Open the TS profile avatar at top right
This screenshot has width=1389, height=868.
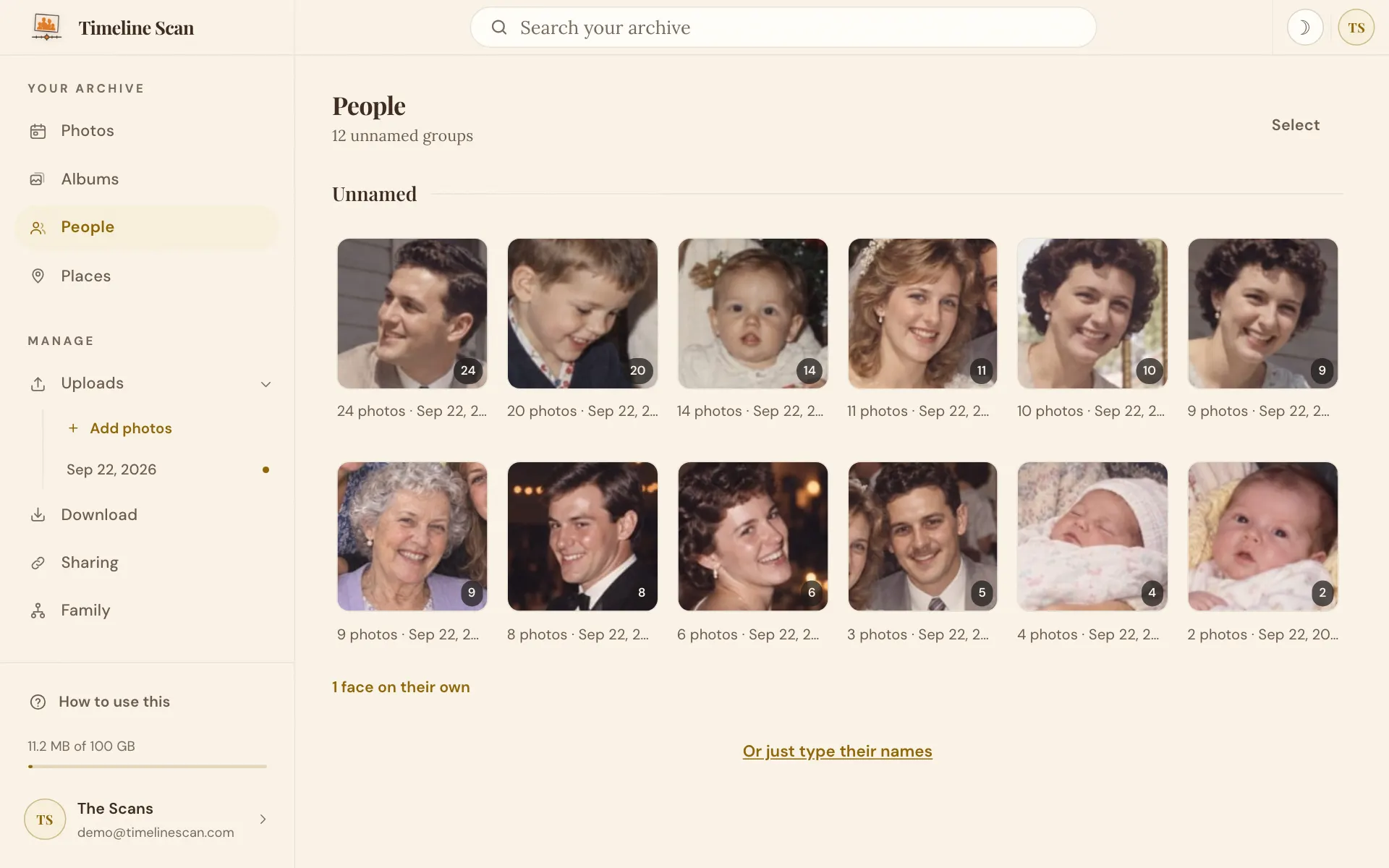tap(1356, 27)
